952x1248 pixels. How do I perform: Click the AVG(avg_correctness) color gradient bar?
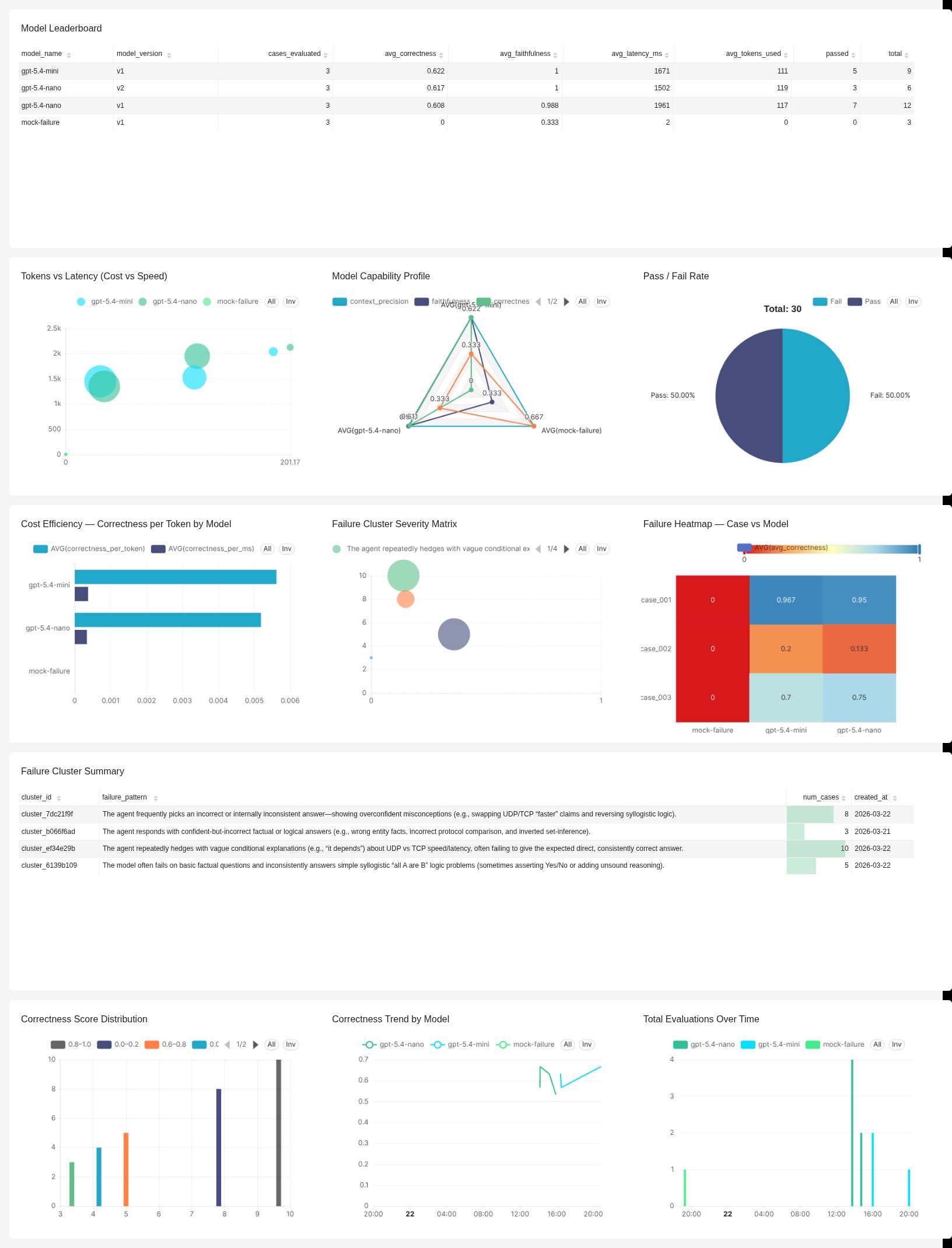point(828,549)
